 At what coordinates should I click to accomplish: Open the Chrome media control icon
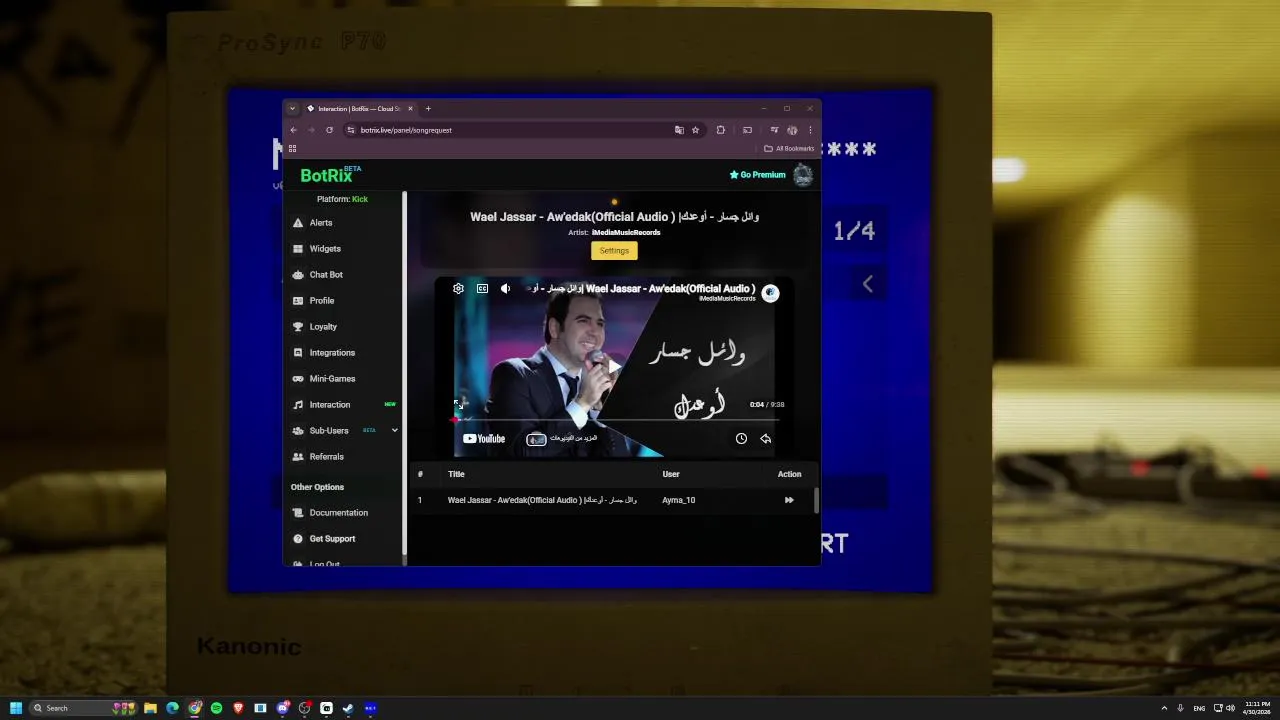(774, 130)
